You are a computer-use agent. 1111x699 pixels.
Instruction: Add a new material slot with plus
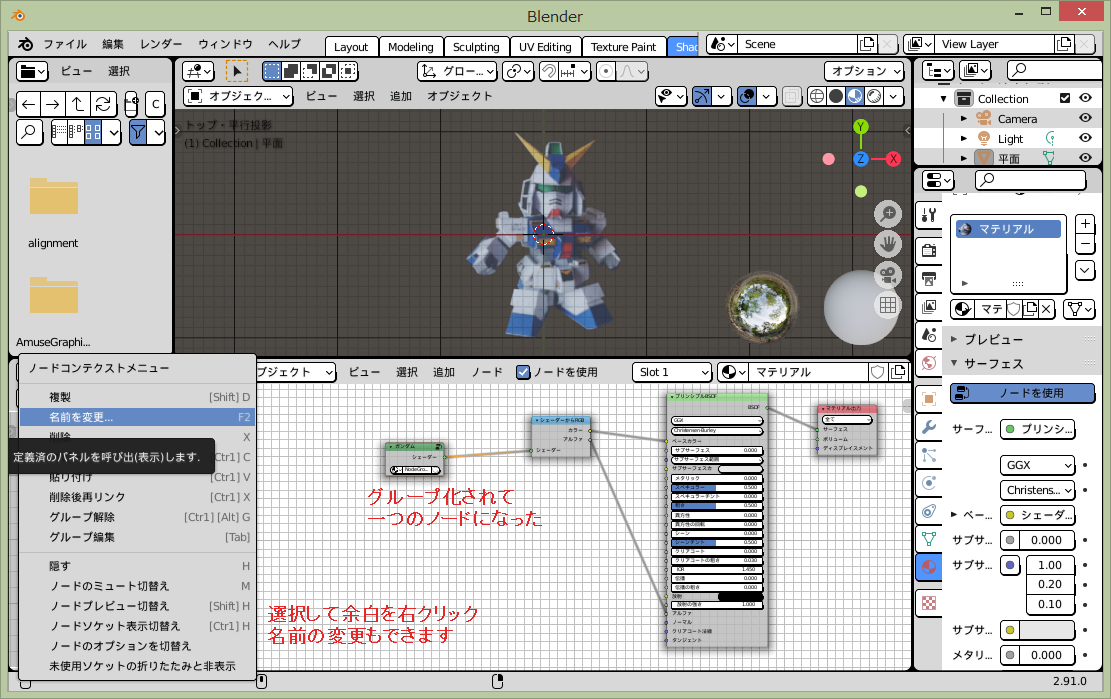pyautogui.click(x=1085, y=224)
